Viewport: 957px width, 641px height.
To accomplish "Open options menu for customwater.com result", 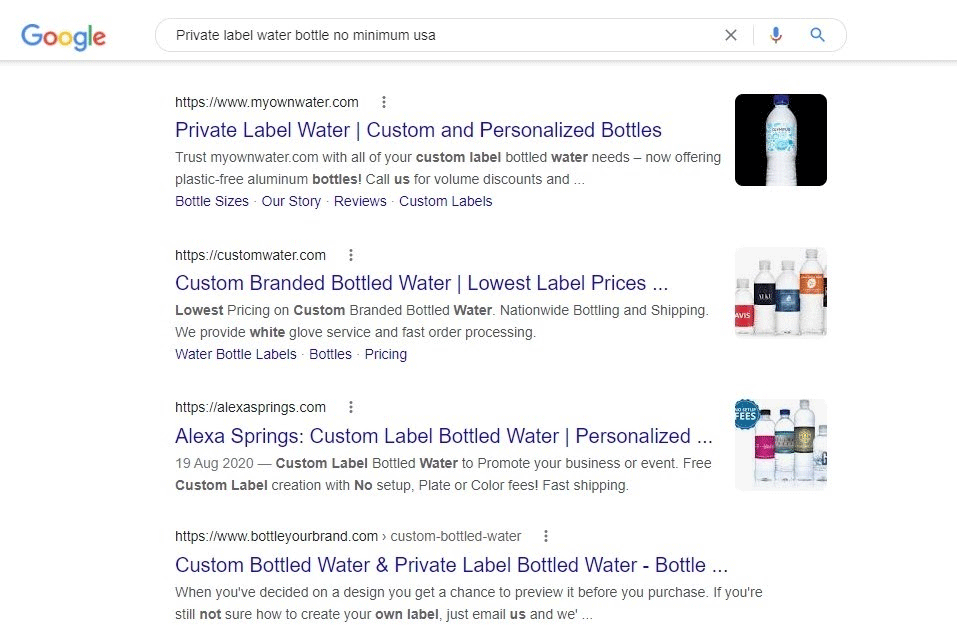I will [x=351, y=255].
